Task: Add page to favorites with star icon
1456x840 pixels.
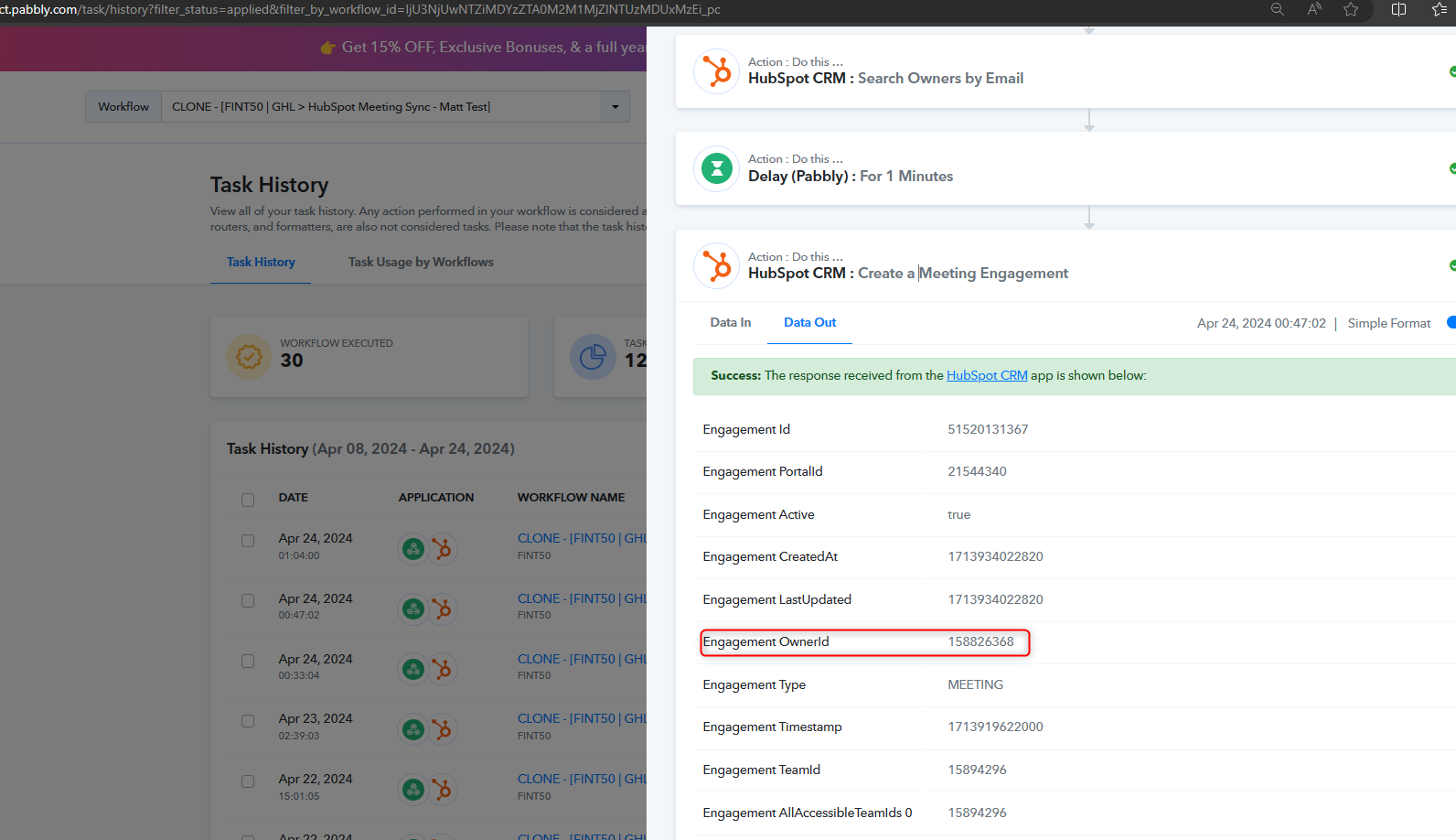Action: (1351, 9)
